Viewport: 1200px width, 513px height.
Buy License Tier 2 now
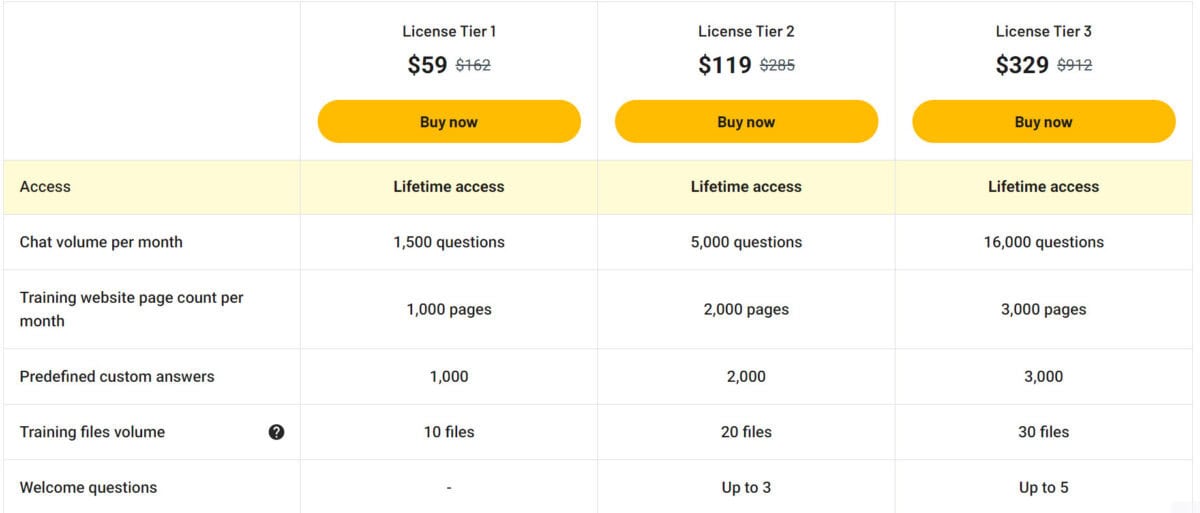pyautogui.click(x=746, y=122)
